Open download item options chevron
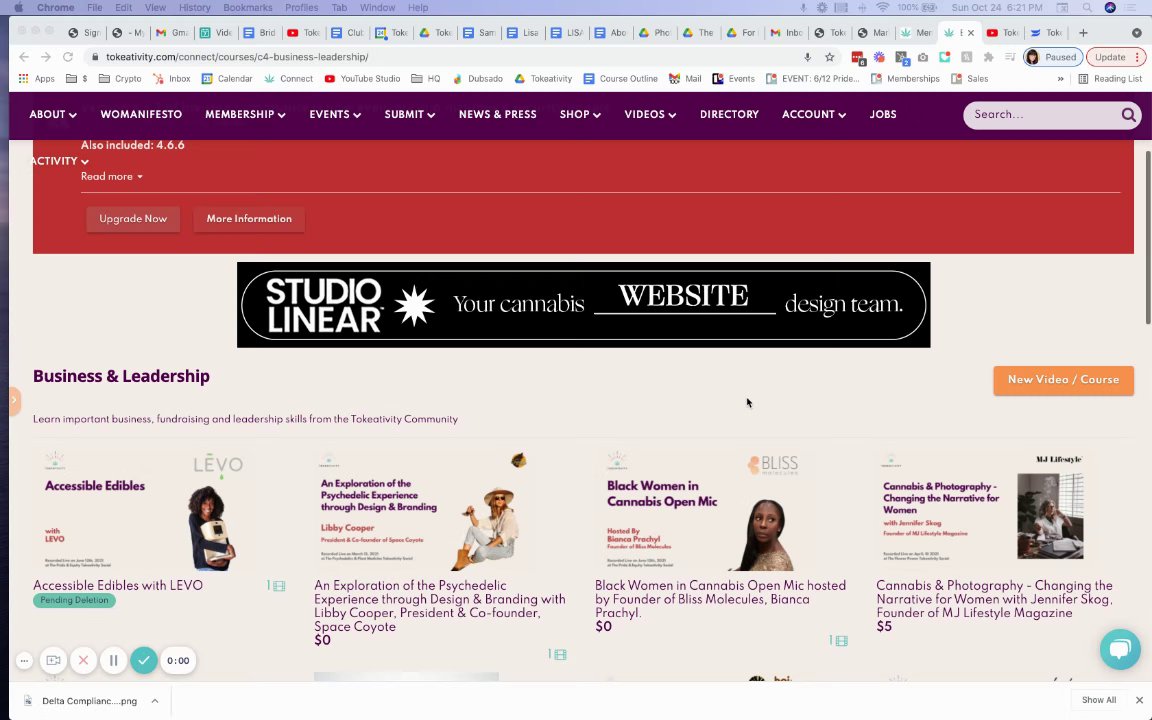1152x720 pixels. (155, 701)
